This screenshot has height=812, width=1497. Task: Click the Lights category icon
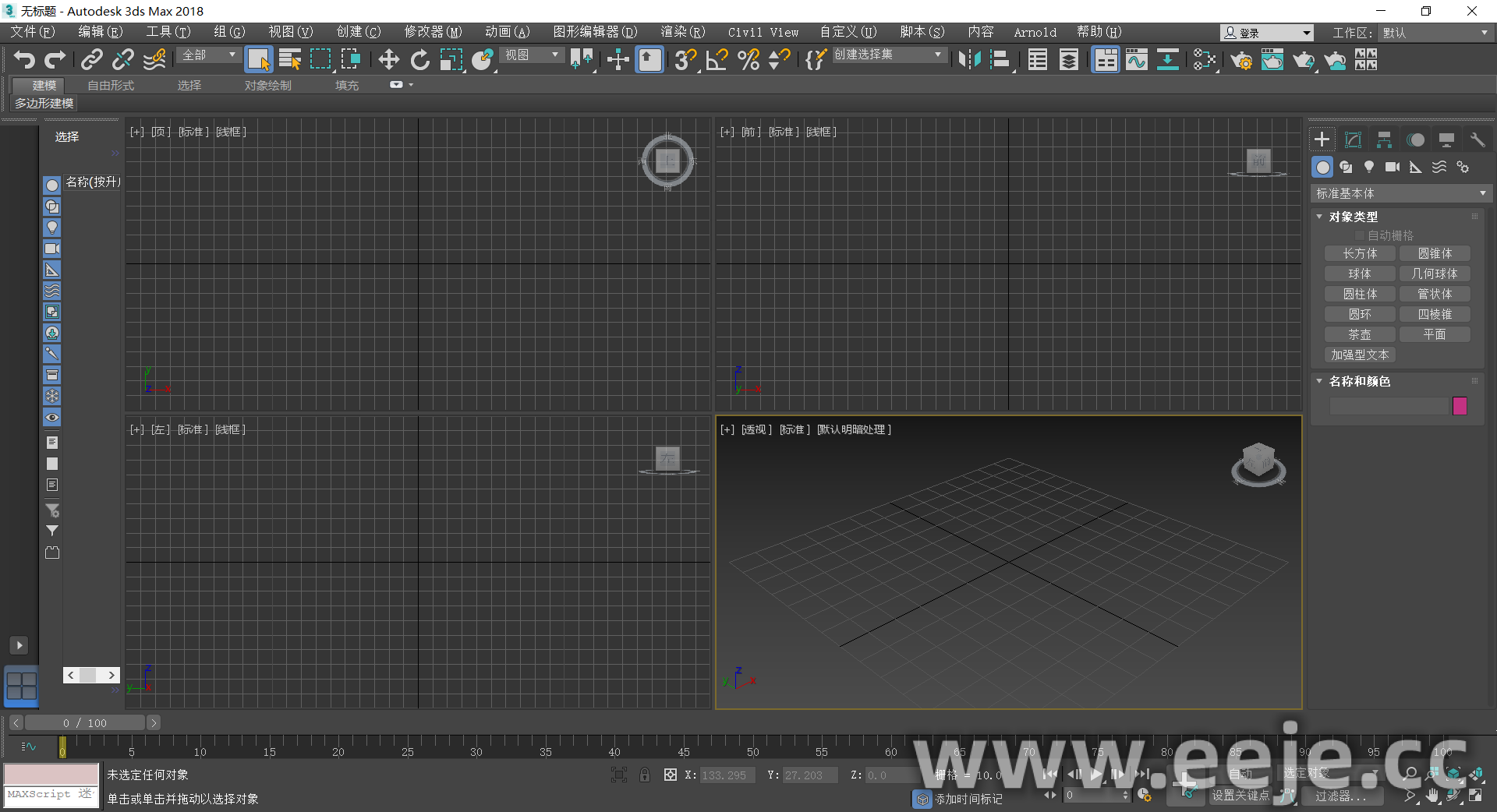pos(1369,167)
